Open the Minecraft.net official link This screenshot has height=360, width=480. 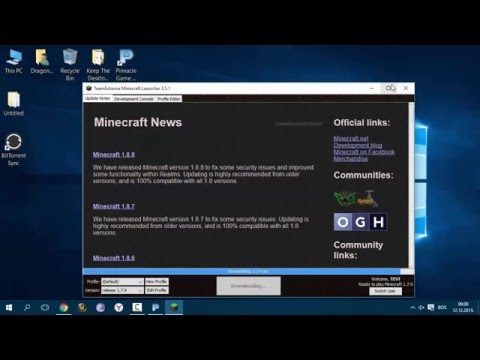click(x=351, y=138)
